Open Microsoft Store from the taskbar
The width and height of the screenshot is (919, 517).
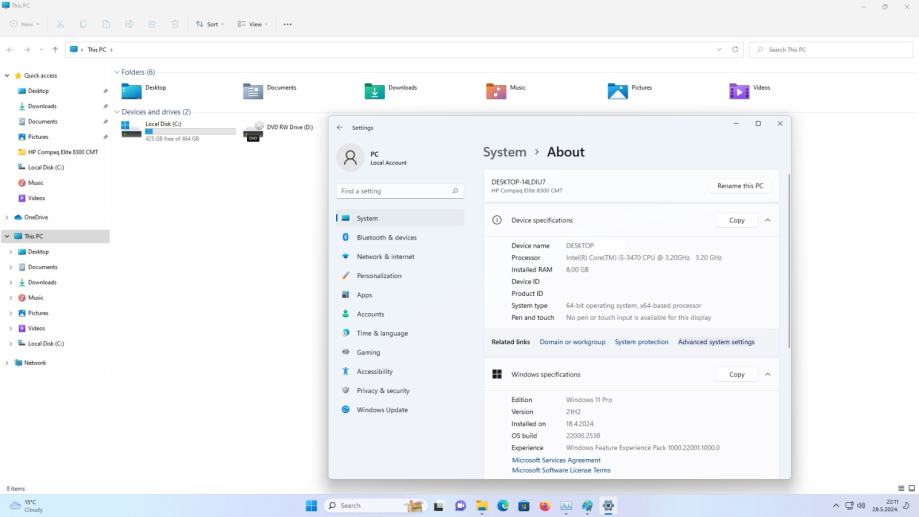tap(523, 506)
